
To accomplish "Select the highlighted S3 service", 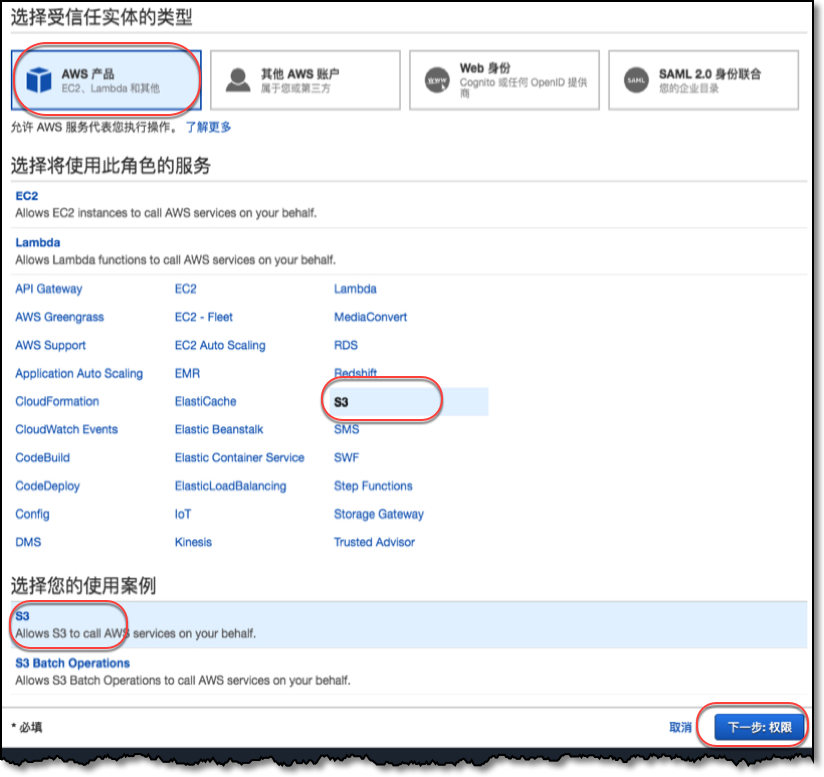I will (410, 402).
